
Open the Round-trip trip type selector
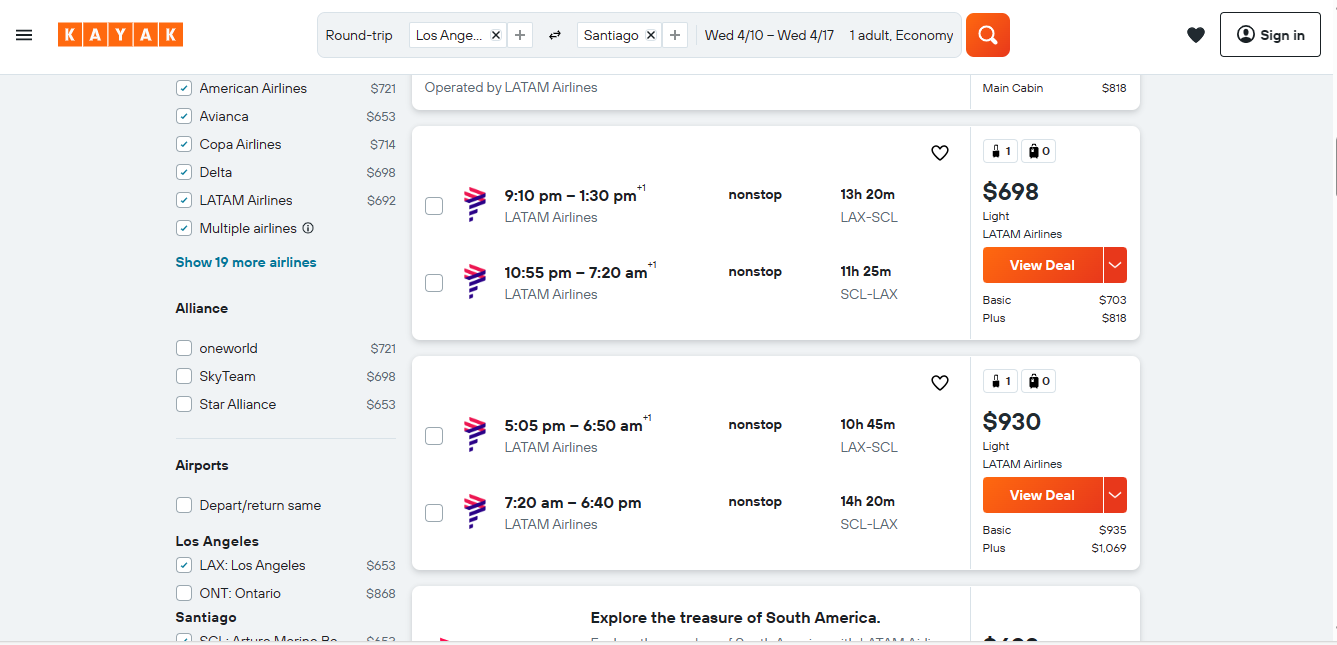point(360,35)
